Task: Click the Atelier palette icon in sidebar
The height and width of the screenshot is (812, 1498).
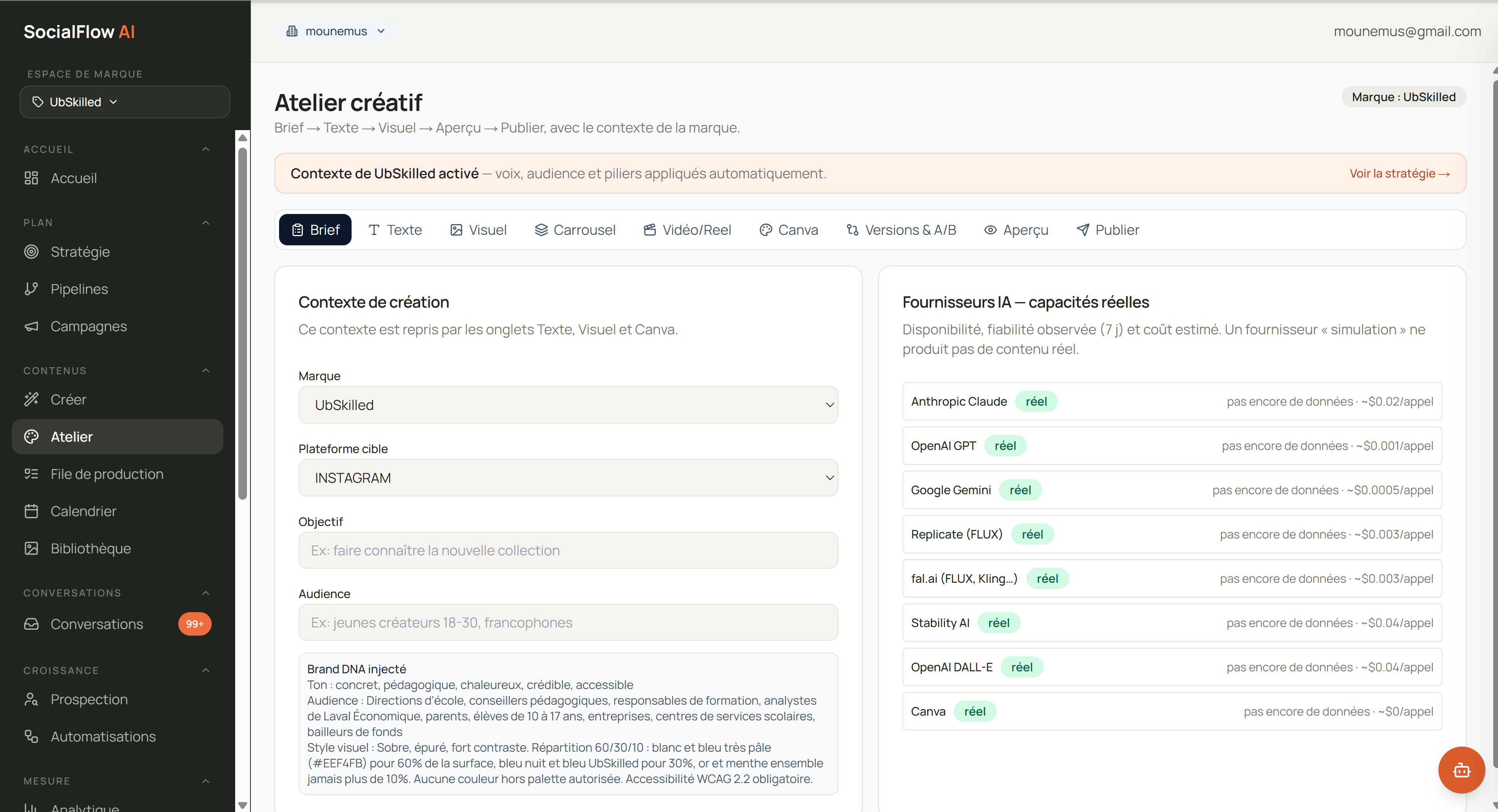Action: click(31, 437)
